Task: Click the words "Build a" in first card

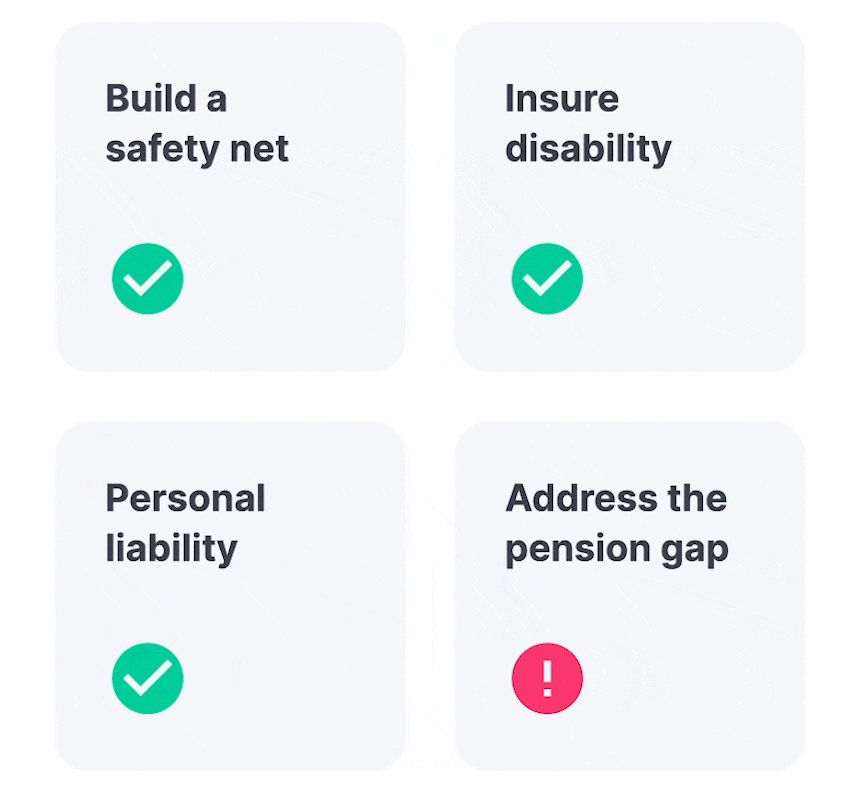Action: click(x=166, y=98)
